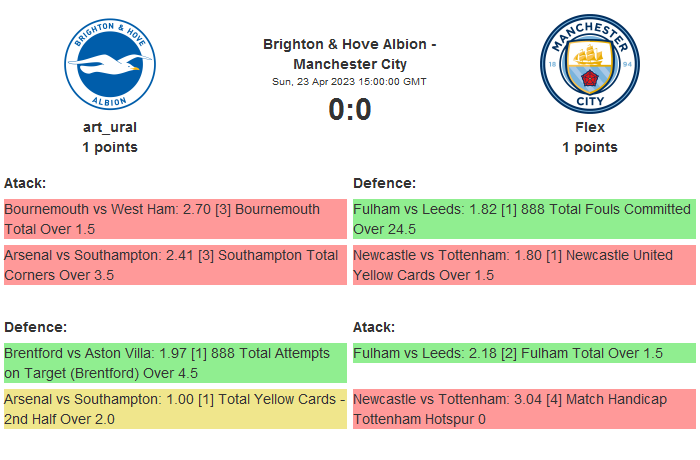Screen dimensions: 700x460
Task: Click the left Atack section heading
Action: coord(25,183)
